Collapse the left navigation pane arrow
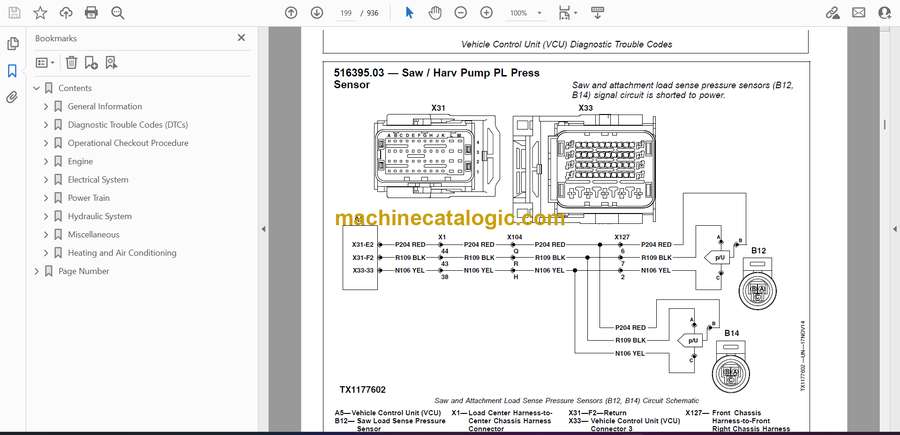The height and width of the screenshot is (435, 900). [263, 229]
